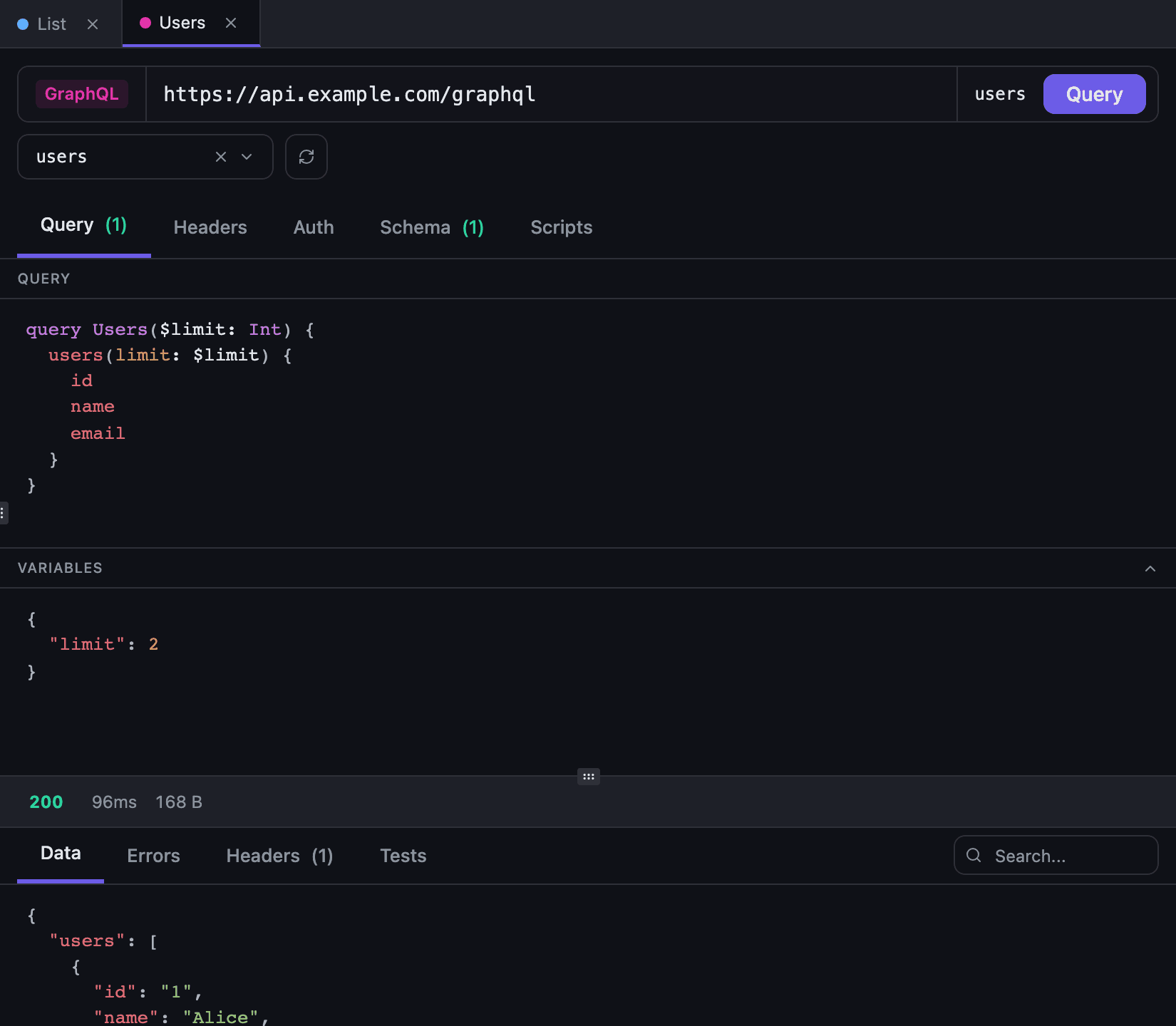The height and width of the screenshot is (1026, 1176).
Task: Click the 200 status code
Action: pos(46,802)
